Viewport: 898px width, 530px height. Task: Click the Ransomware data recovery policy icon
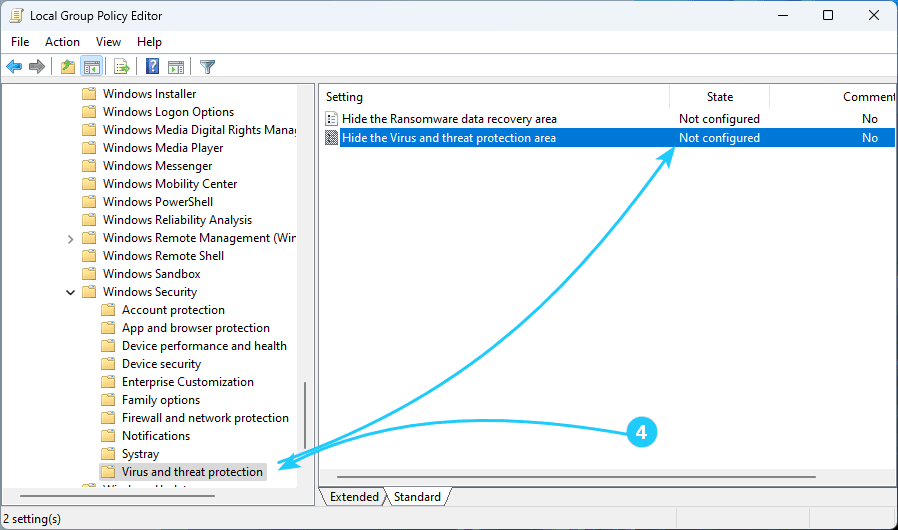point(332,119)
